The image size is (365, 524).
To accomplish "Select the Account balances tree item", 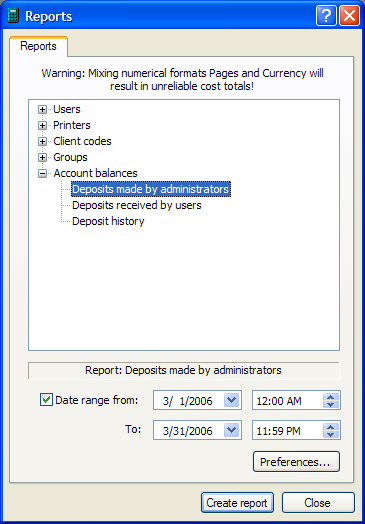I will tap(95, 173).
